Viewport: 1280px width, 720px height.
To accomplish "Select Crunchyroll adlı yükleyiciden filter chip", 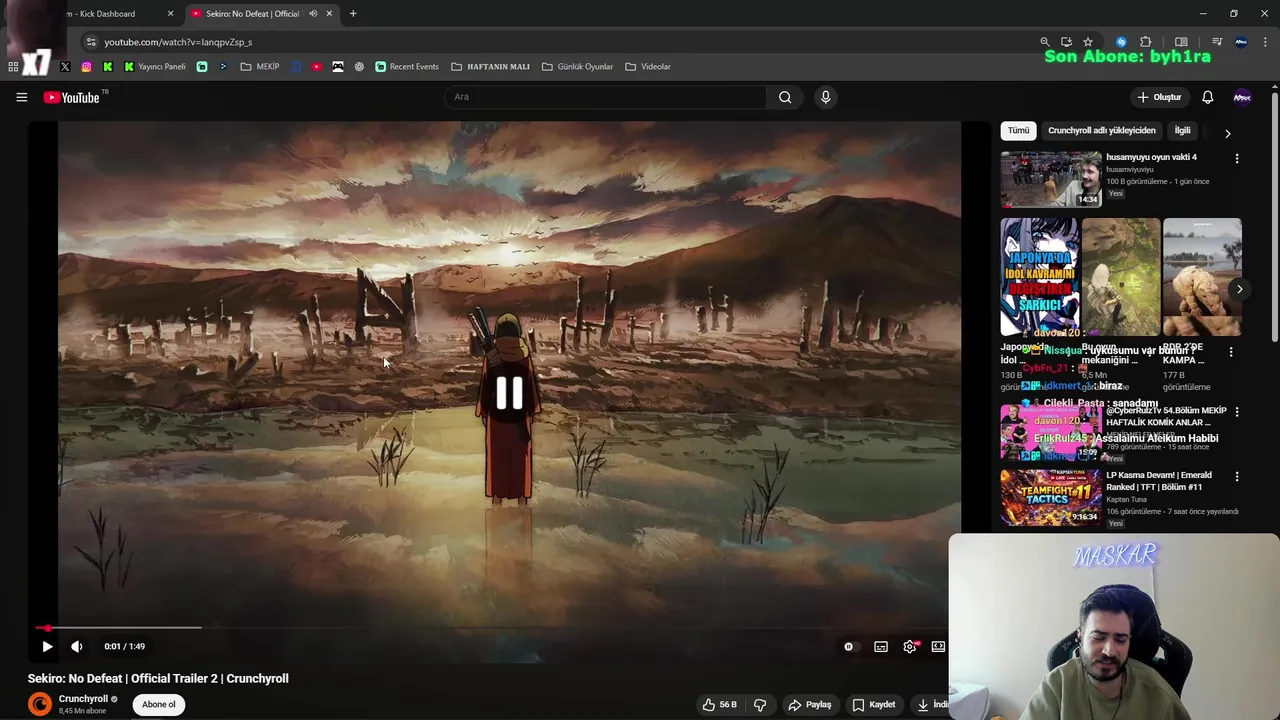I will 1101,130.
